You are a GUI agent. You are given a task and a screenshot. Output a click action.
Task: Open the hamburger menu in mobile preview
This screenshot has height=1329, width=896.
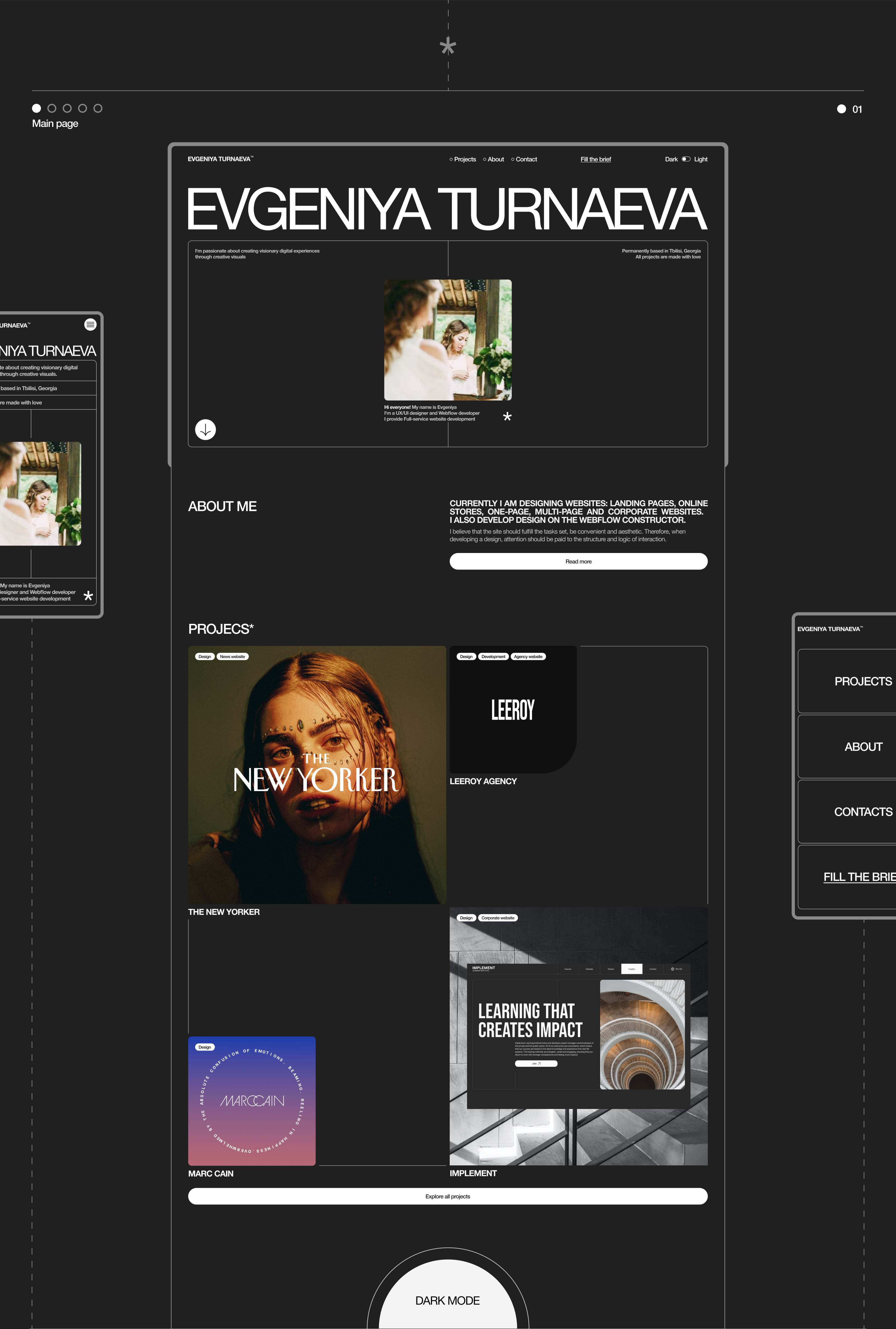(90, 325)
